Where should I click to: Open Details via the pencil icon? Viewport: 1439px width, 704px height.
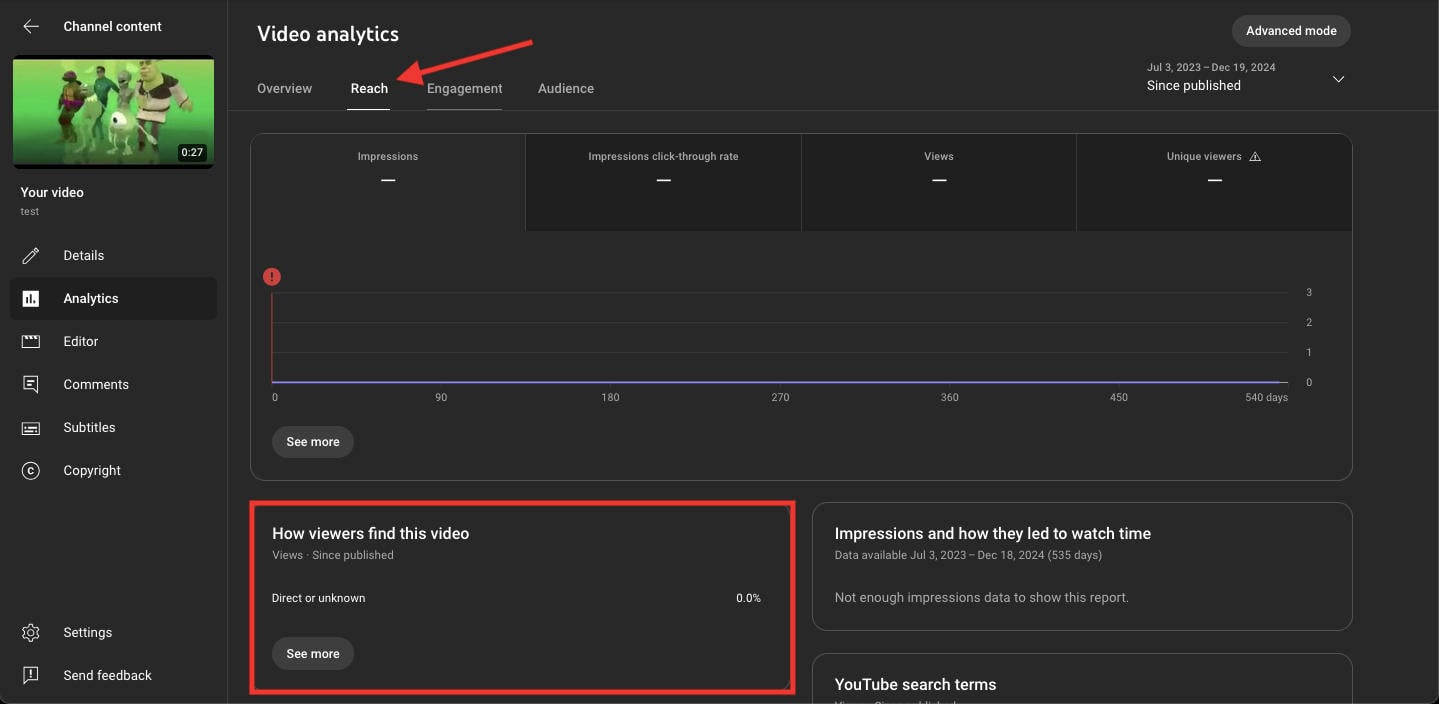click(x=31, y=255)
